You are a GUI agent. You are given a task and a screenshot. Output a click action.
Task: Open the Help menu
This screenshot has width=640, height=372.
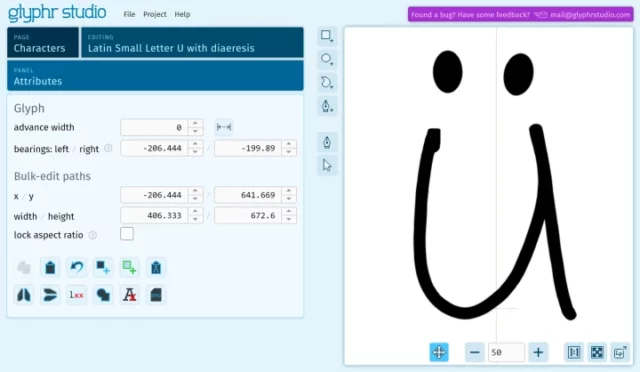point(182,14)
